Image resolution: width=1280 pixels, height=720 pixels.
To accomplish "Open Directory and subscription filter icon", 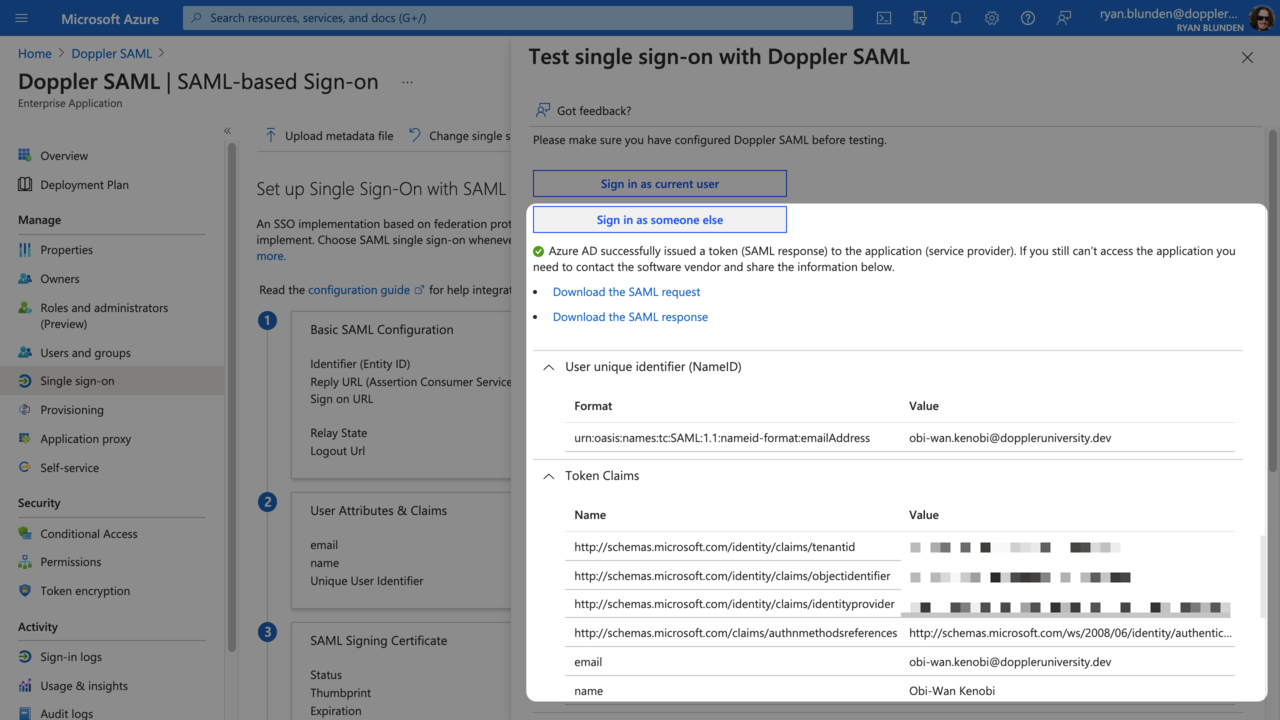I will click(920, 18).
